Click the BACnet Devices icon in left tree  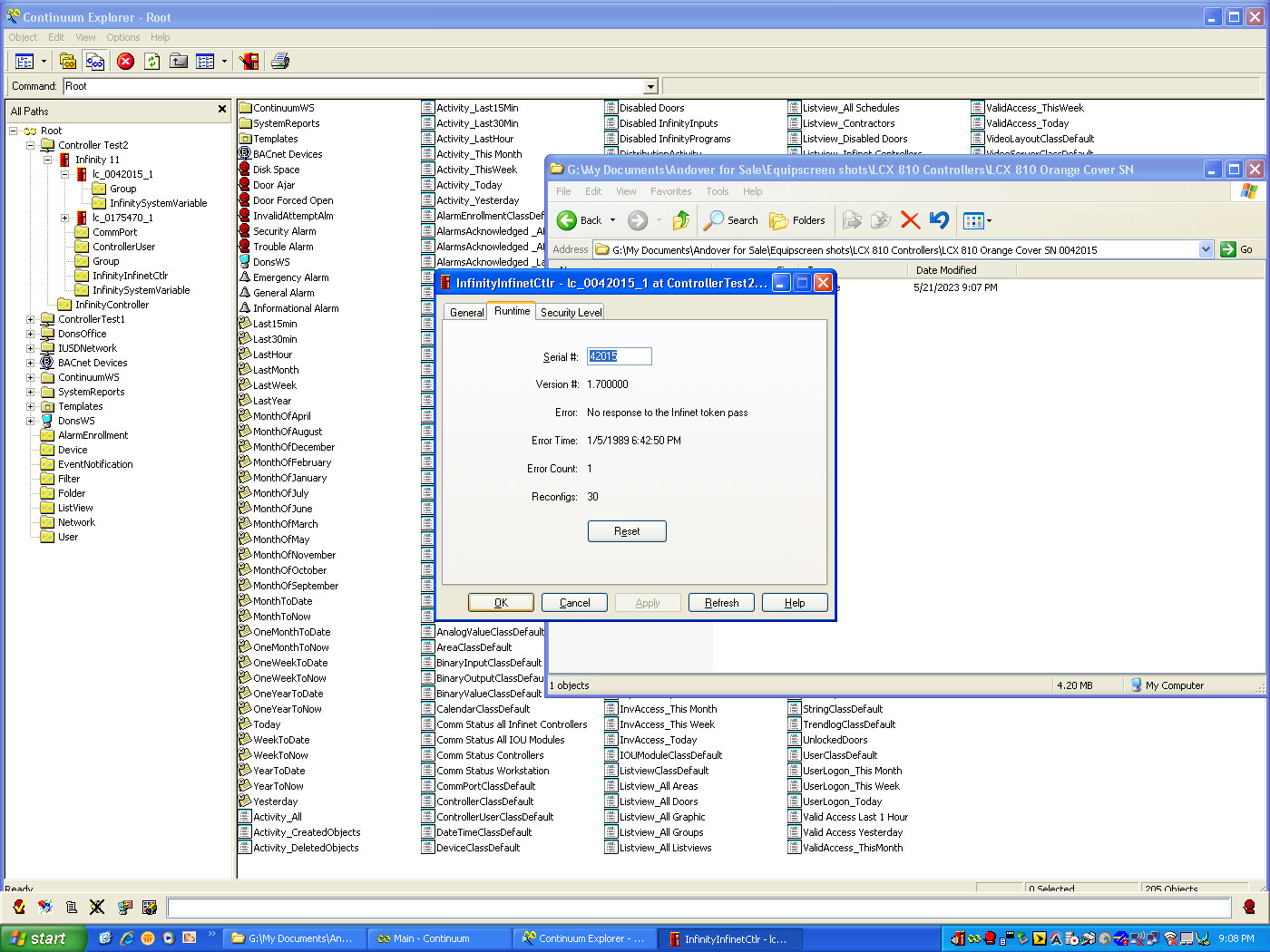[x=47, y=363]
